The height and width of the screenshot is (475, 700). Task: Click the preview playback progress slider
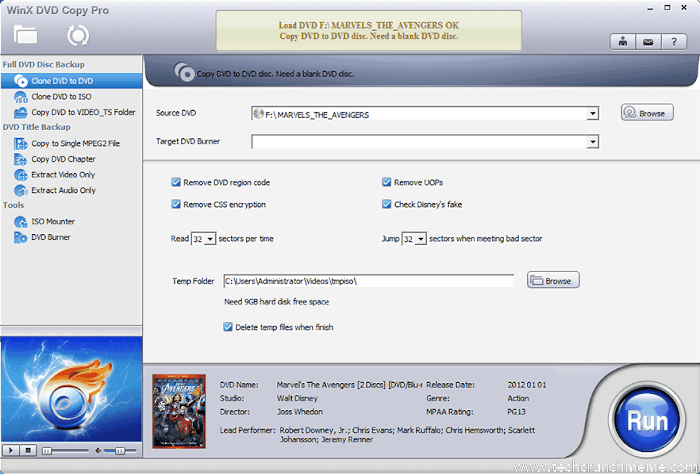click(65, 451)
